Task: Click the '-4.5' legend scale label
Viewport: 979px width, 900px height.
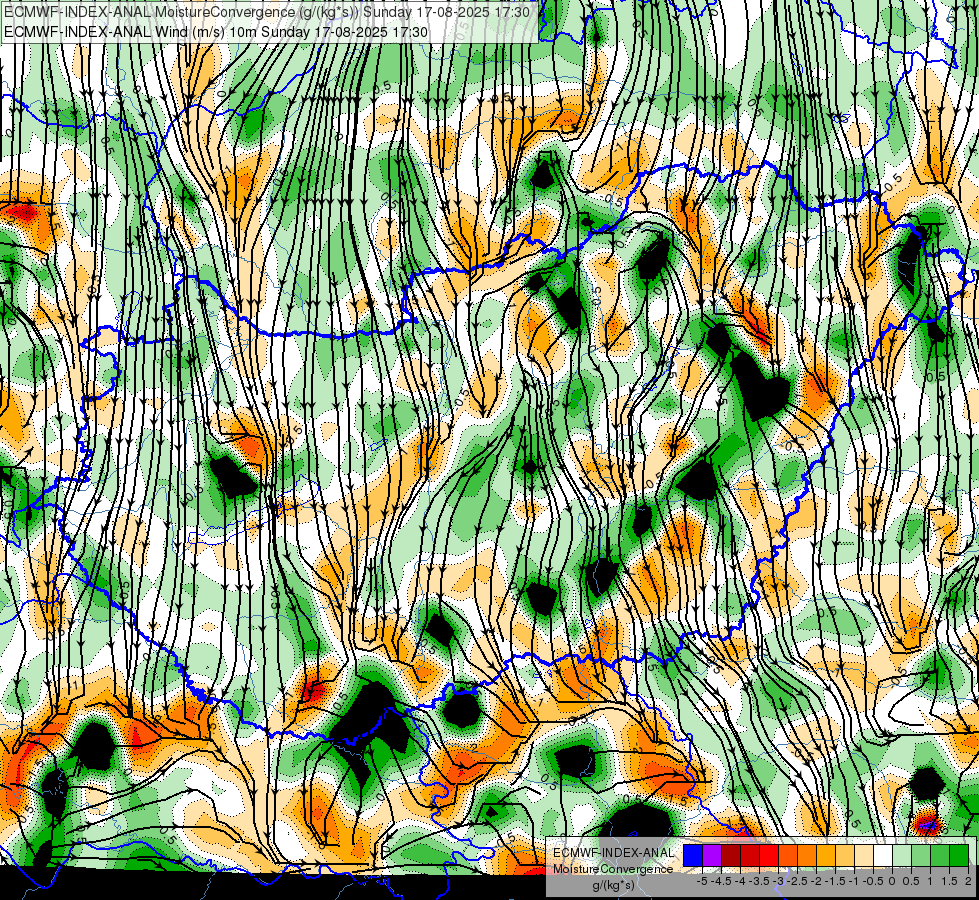Action: 721,881
